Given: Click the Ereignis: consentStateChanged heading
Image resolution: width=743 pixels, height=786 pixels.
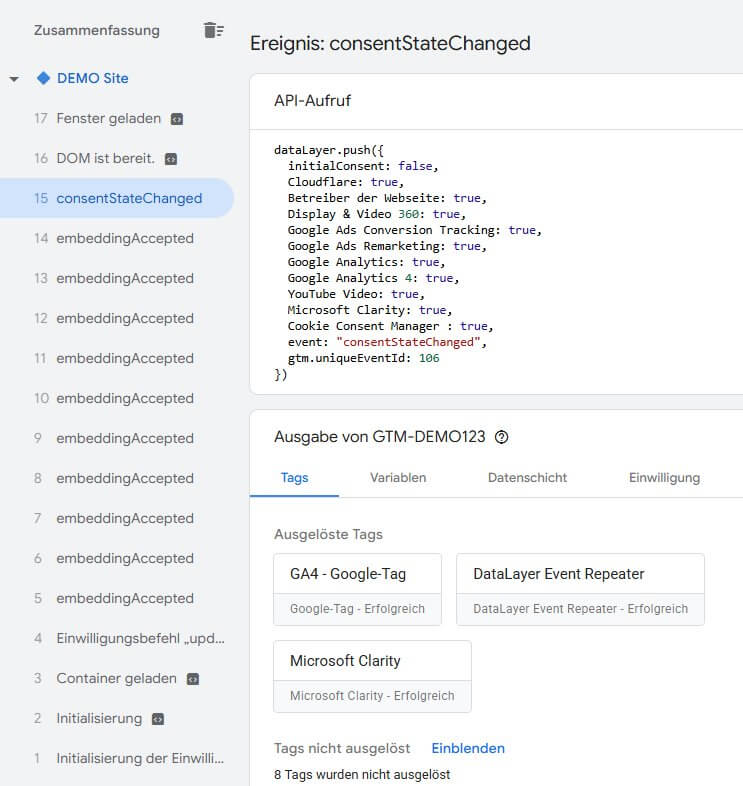Looking at the screenshot, I should coord(390,43).
